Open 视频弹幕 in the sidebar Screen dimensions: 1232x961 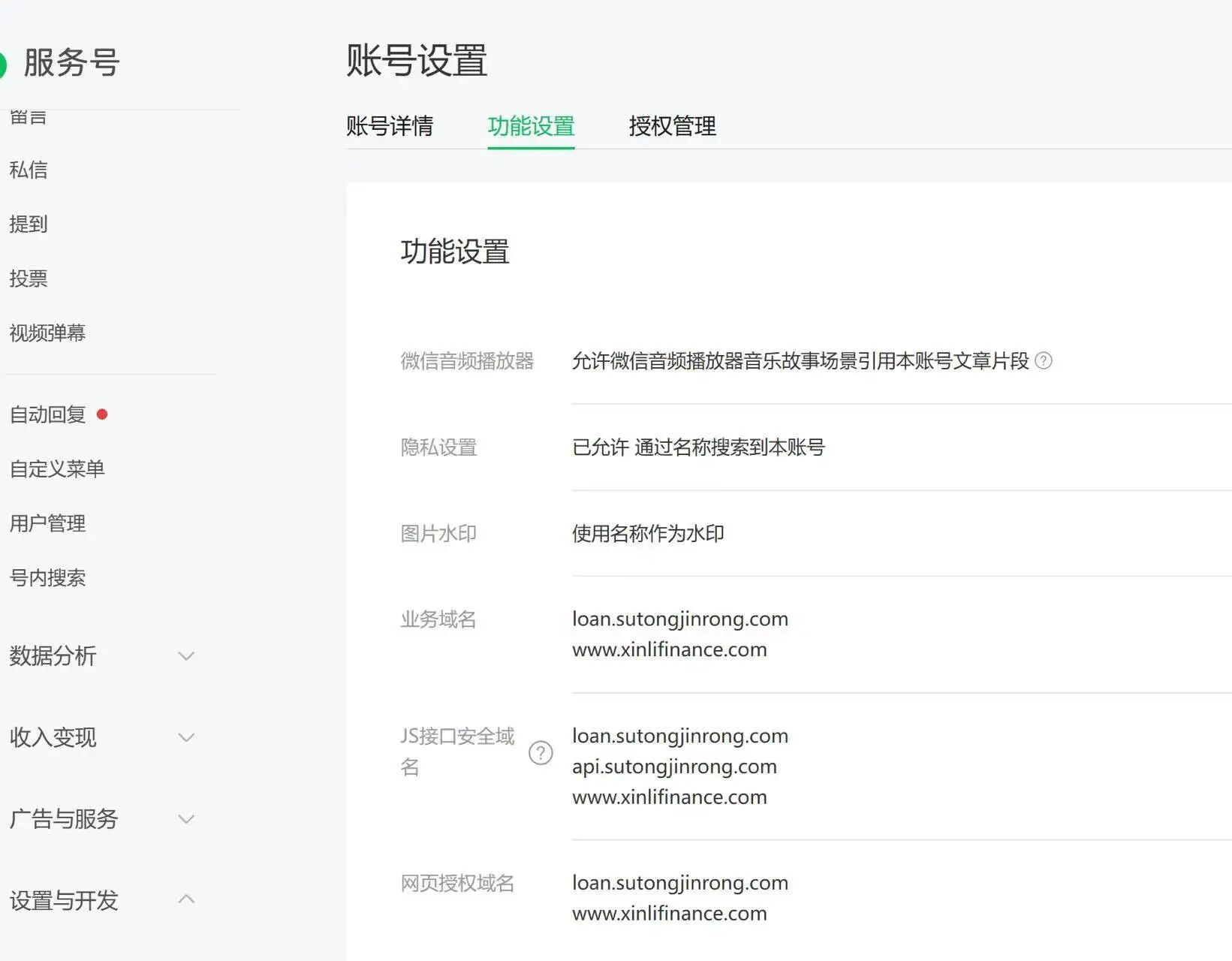48,333
